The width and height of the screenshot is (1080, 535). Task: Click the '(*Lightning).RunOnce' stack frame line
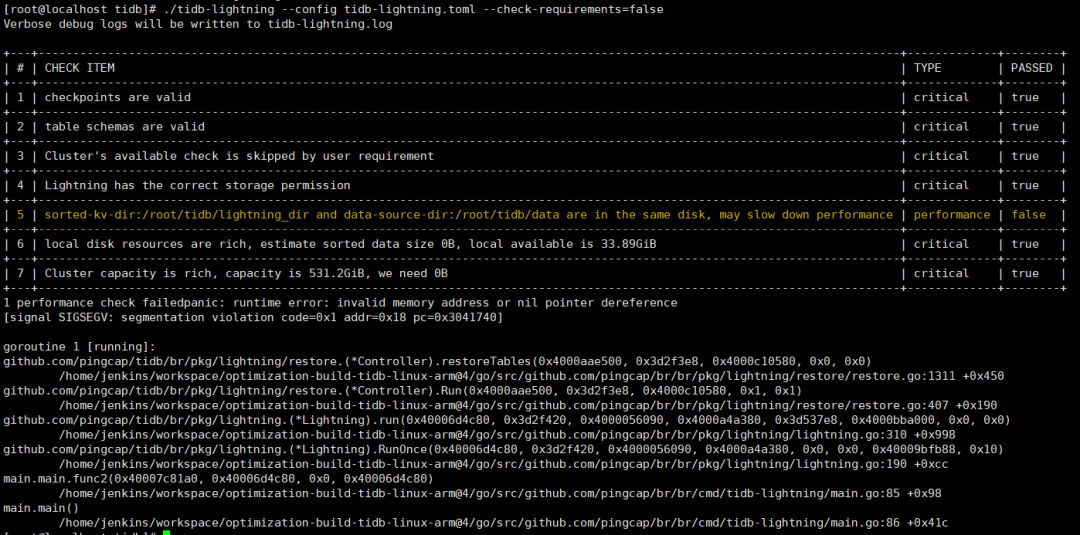(503, 450)
